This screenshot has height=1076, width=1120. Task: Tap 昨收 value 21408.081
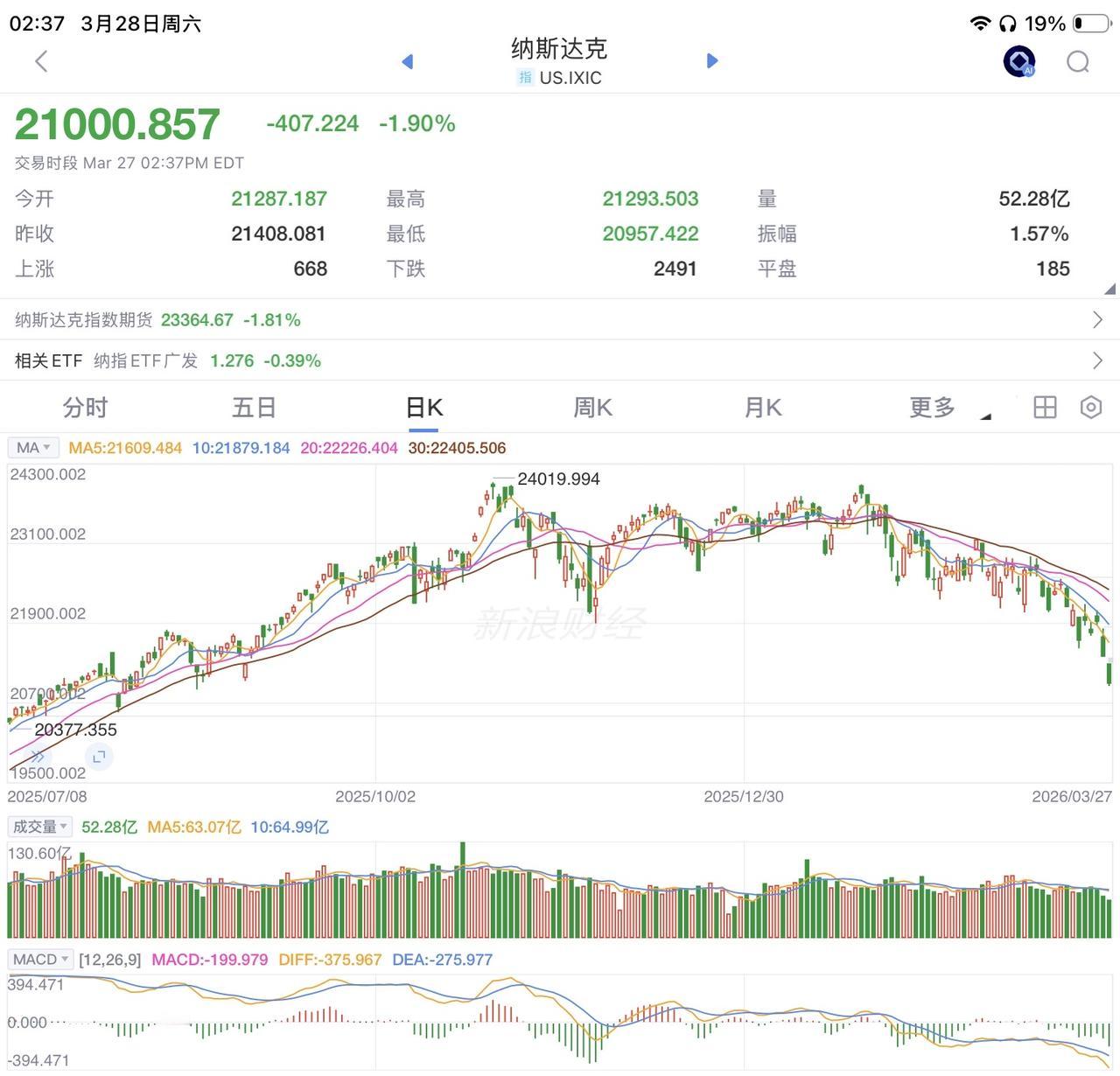coord(278,234)
